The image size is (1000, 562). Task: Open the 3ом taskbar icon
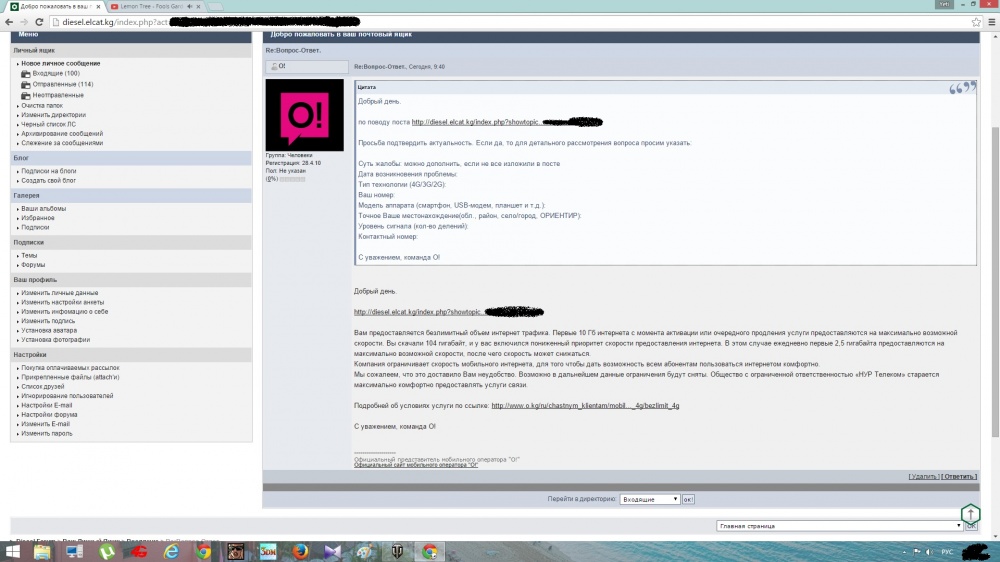268,551
